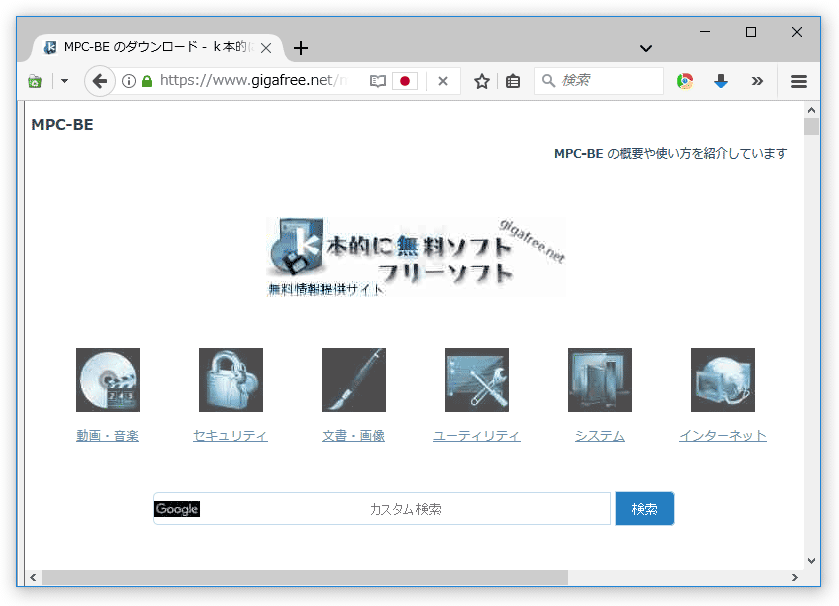Focus the gigafree.net URL address field
The image size is (839, 606).
(253, 81)
